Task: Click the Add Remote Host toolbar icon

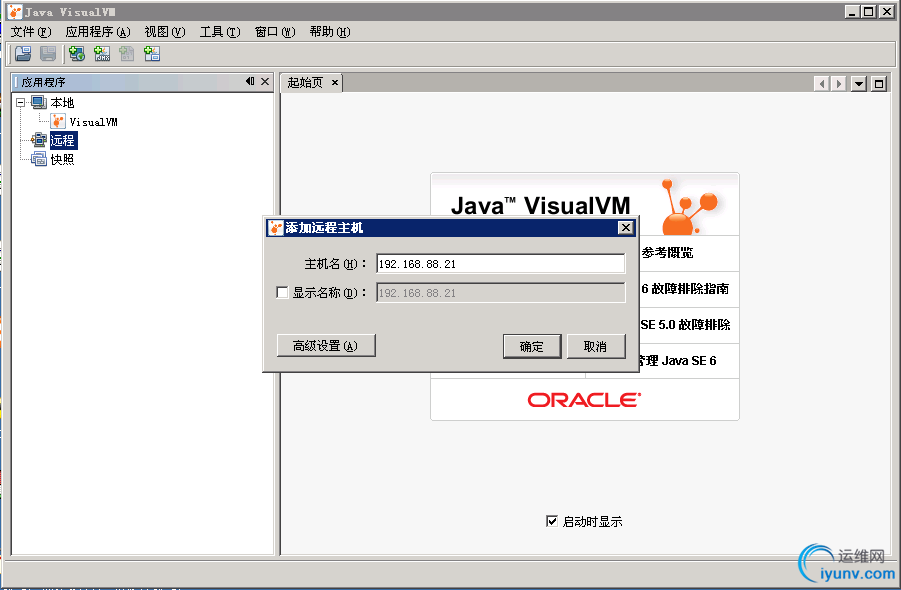Action: point(76,53)
